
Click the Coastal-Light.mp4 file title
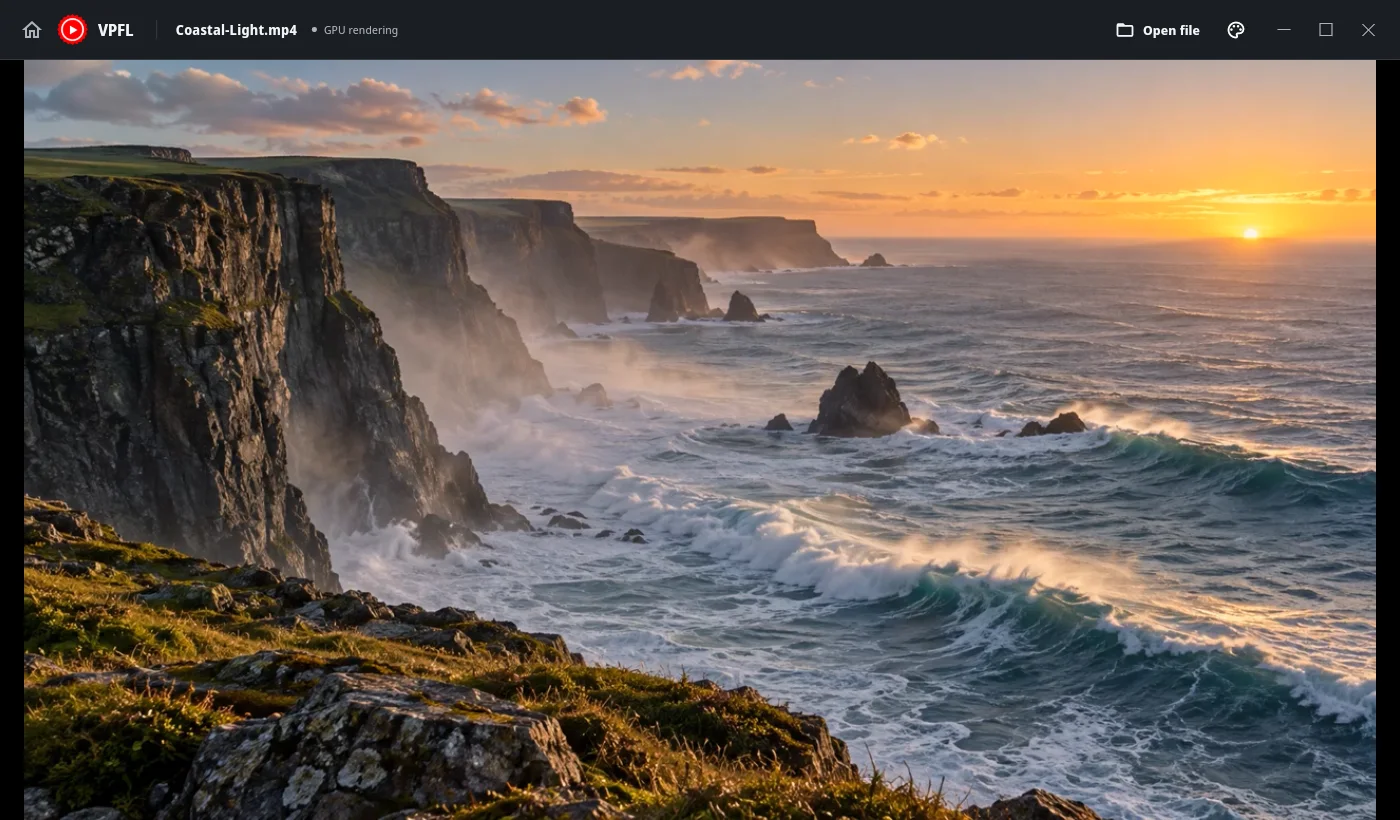(236, 30)
